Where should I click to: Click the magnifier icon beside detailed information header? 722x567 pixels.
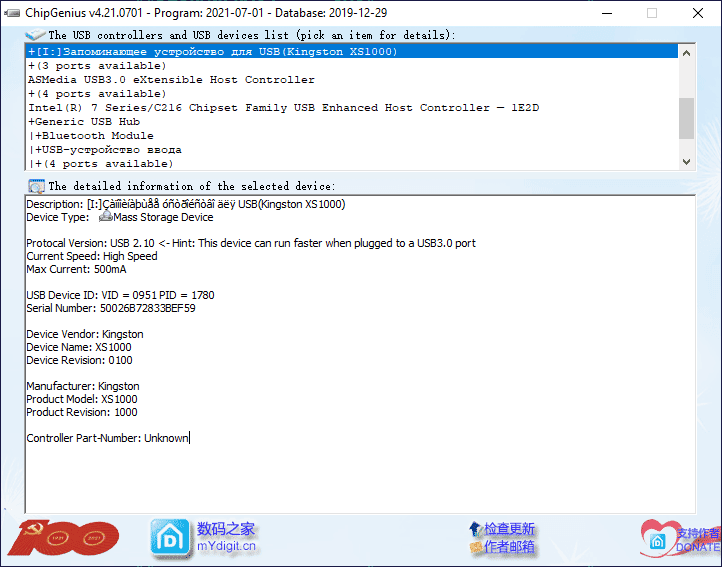pyautogui.click(x=36, y=186)
